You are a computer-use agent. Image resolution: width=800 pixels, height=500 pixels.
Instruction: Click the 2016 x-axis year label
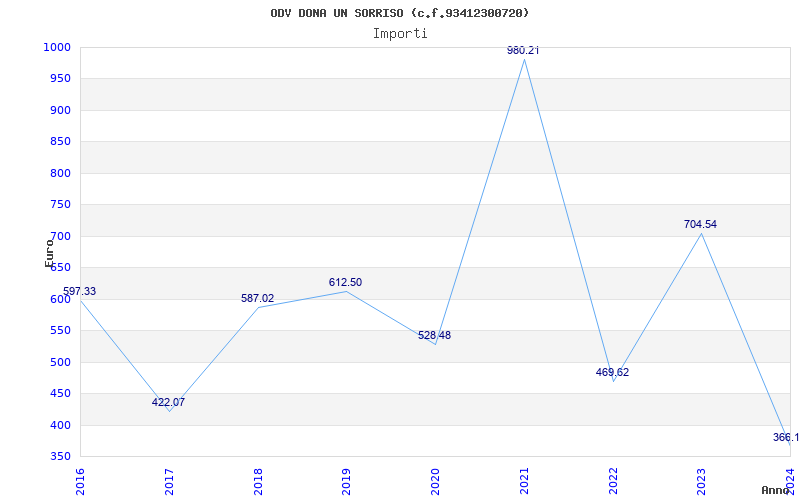pos(80,481)
